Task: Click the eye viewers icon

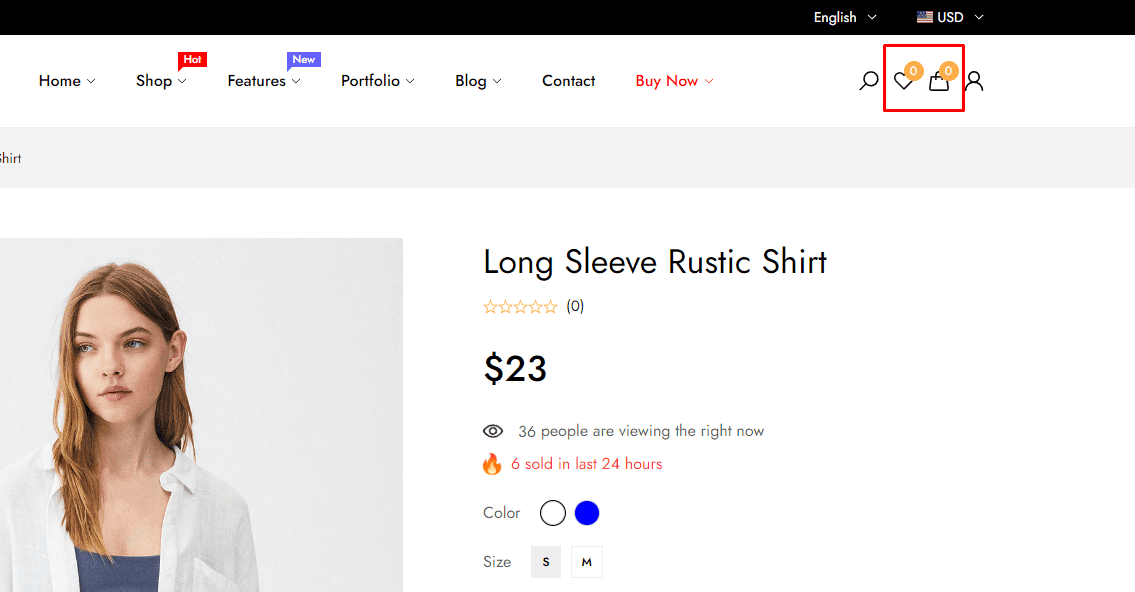Action: [492, 431]
